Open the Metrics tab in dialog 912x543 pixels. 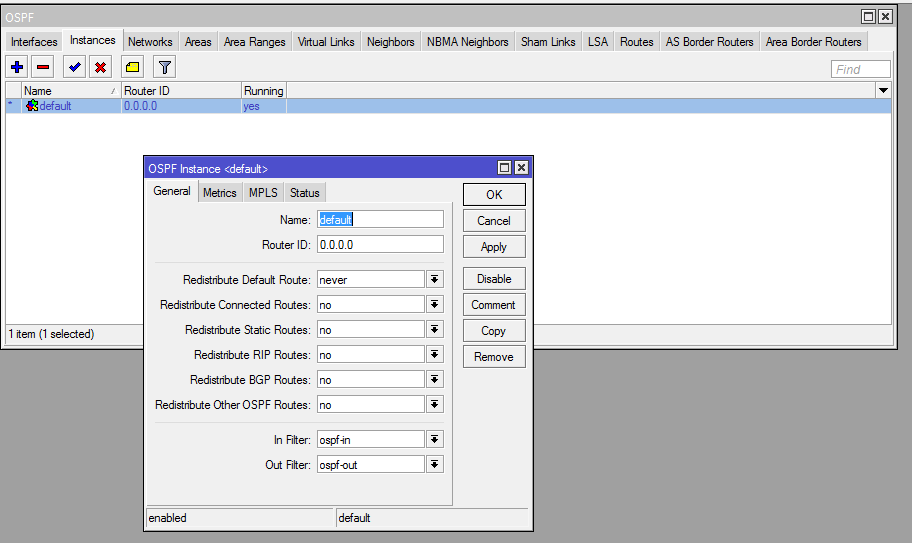[220, 193]
